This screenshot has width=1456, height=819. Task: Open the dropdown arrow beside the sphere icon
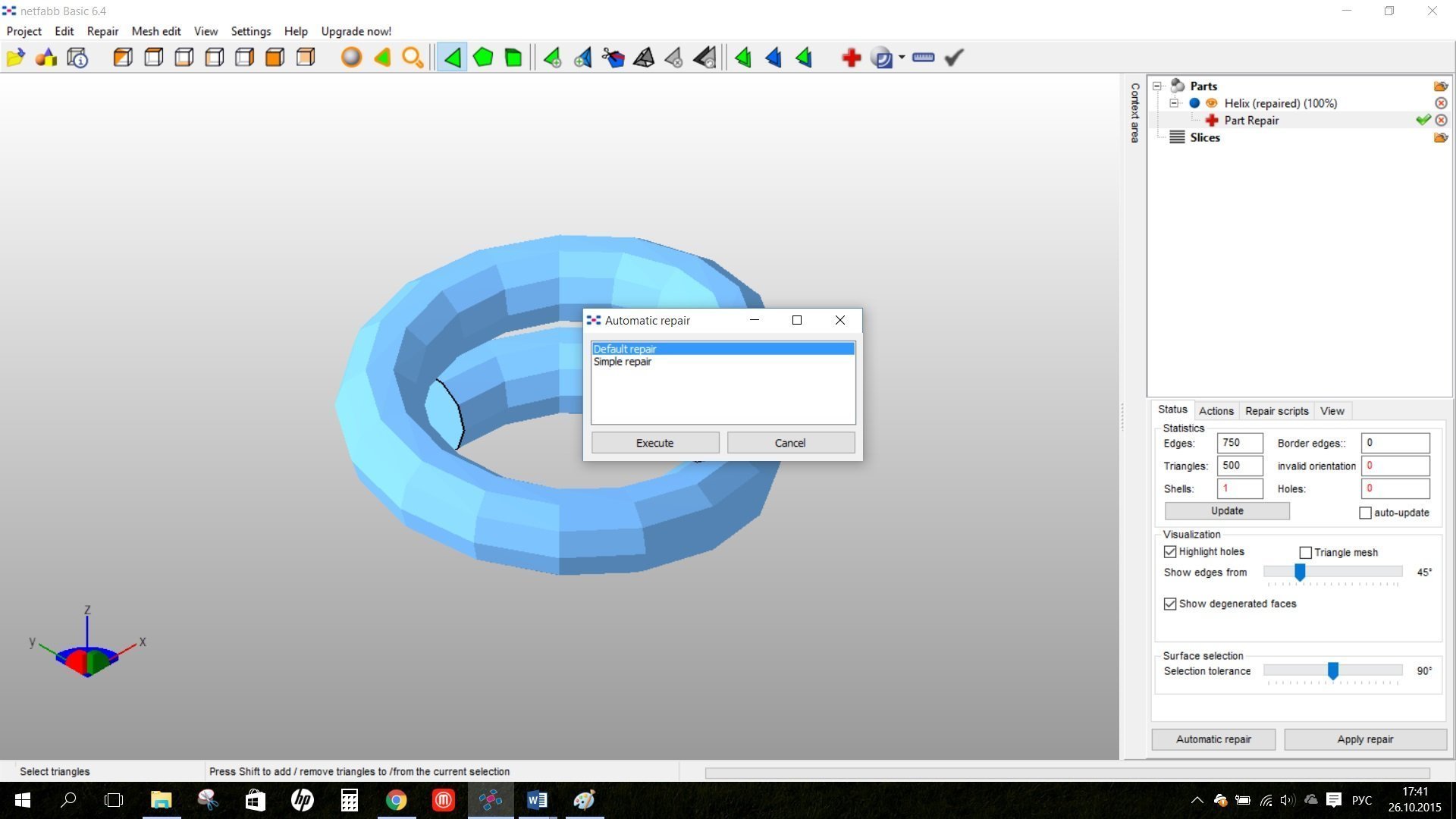(902, 58)
